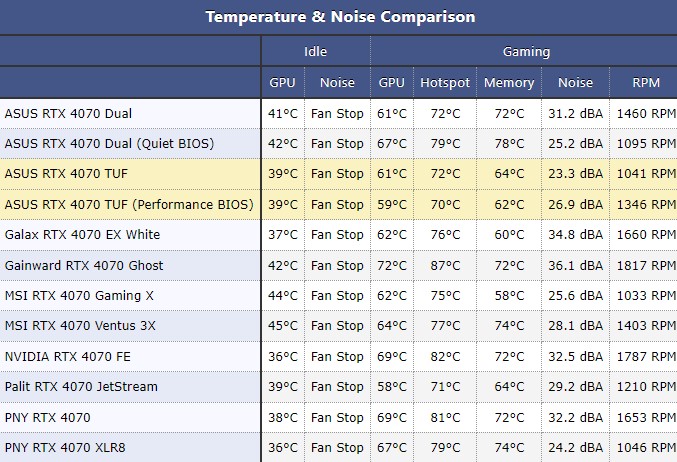Click the Galax RTX 4070 EX White name

82,234
